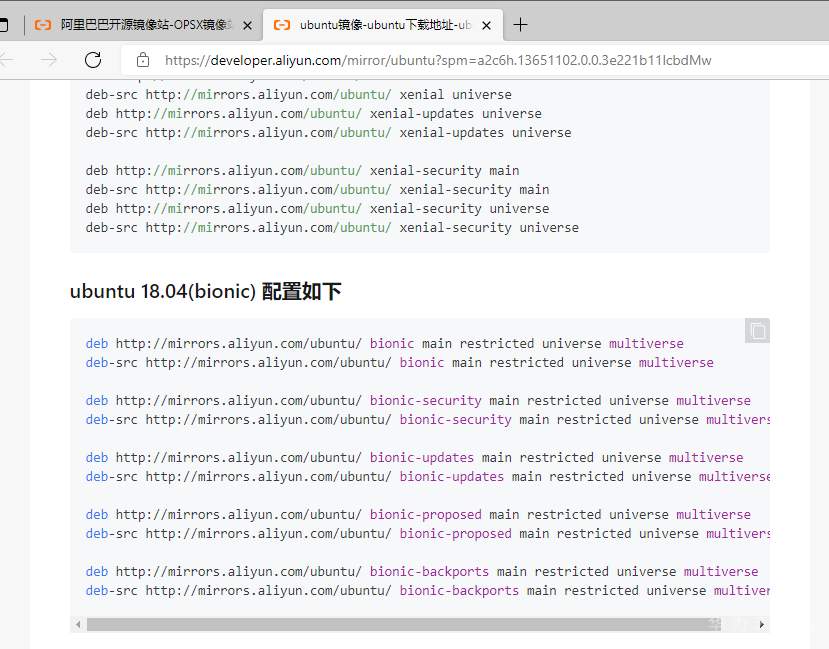Click the 'deb-src ... xenial-updates universe' line
This screenshot has width=829, height=649.
click(x=328, y=133)
